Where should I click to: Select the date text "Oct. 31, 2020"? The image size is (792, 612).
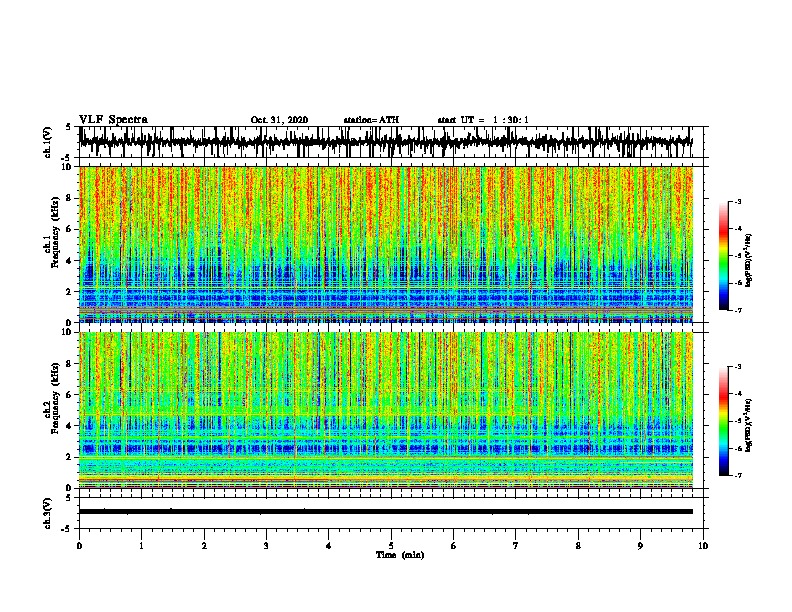tap(279, 120)
